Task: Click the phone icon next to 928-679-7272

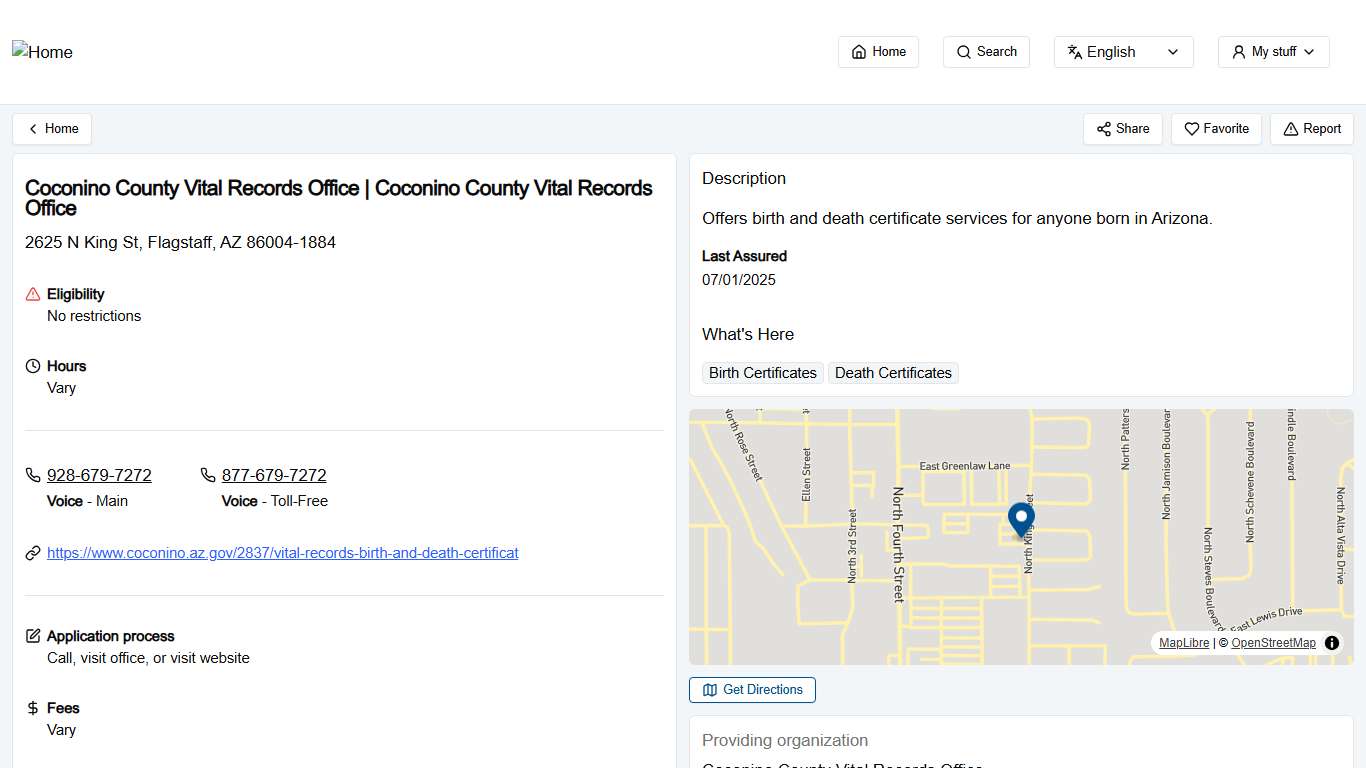Action: click(x=32, y=474)
